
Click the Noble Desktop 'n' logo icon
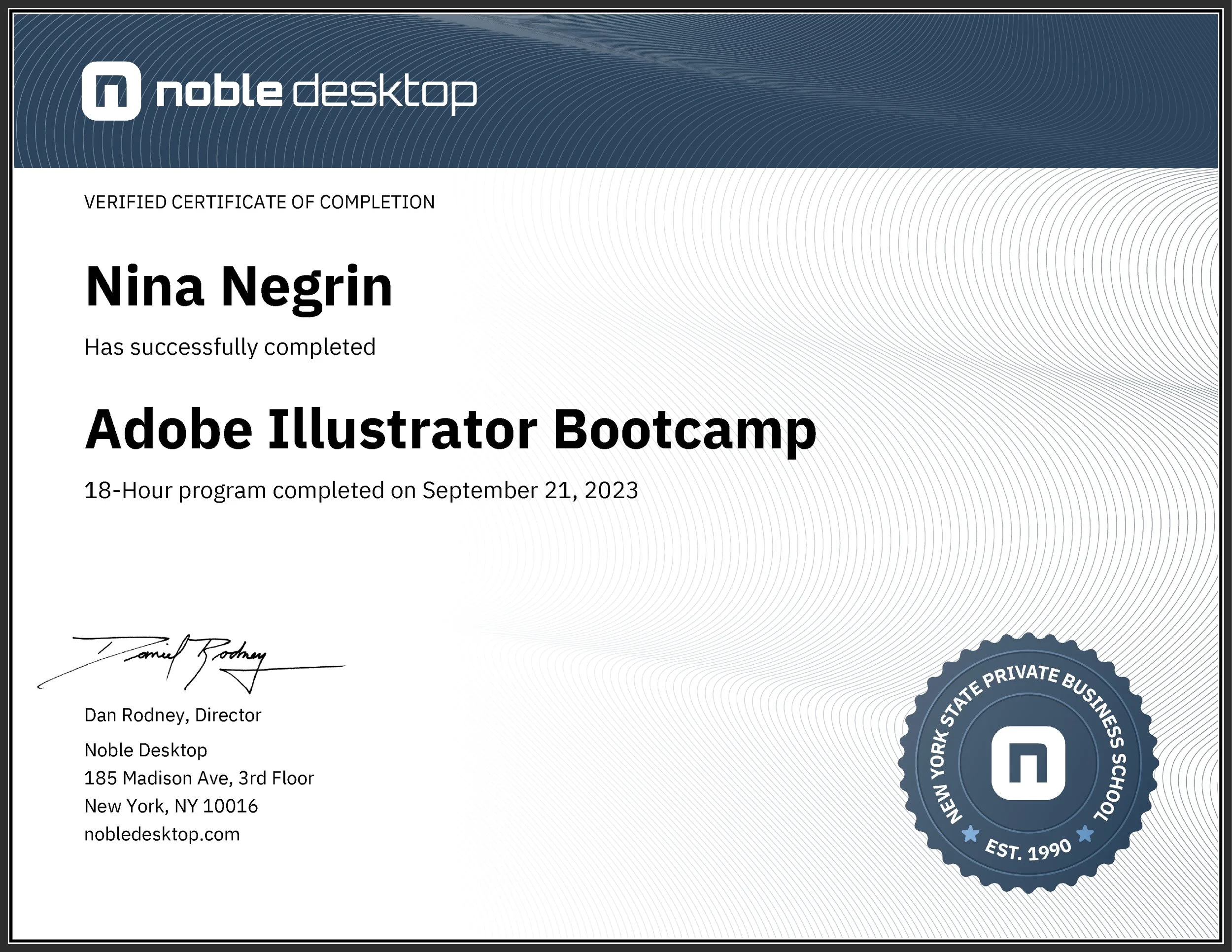click(x=111, y=91)
